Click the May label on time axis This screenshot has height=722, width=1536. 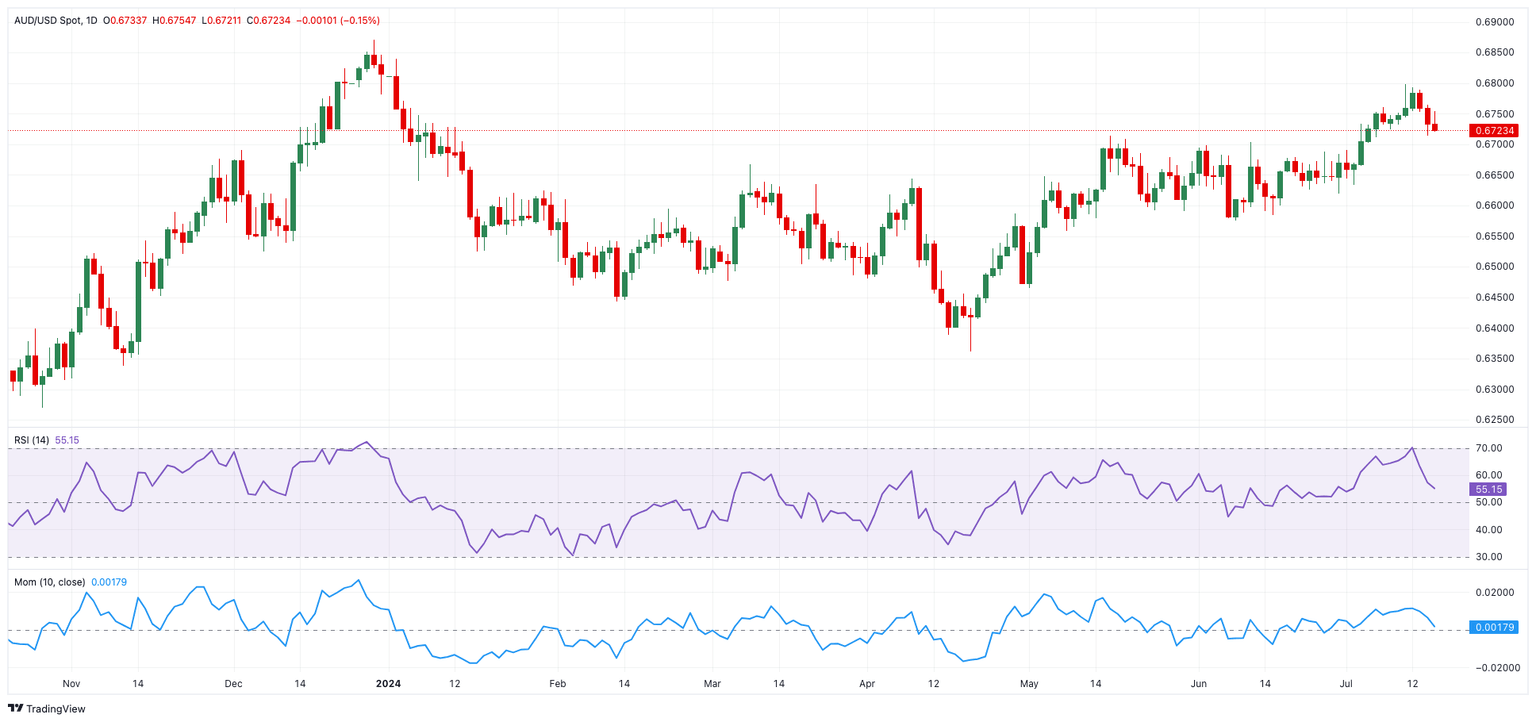click(1030, 684)
